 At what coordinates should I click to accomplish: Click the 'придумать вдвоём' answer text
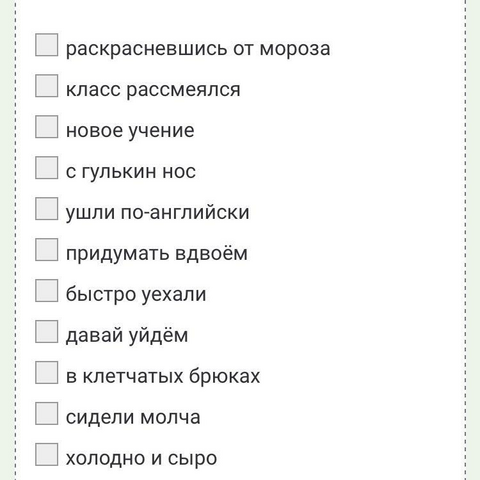157,254
